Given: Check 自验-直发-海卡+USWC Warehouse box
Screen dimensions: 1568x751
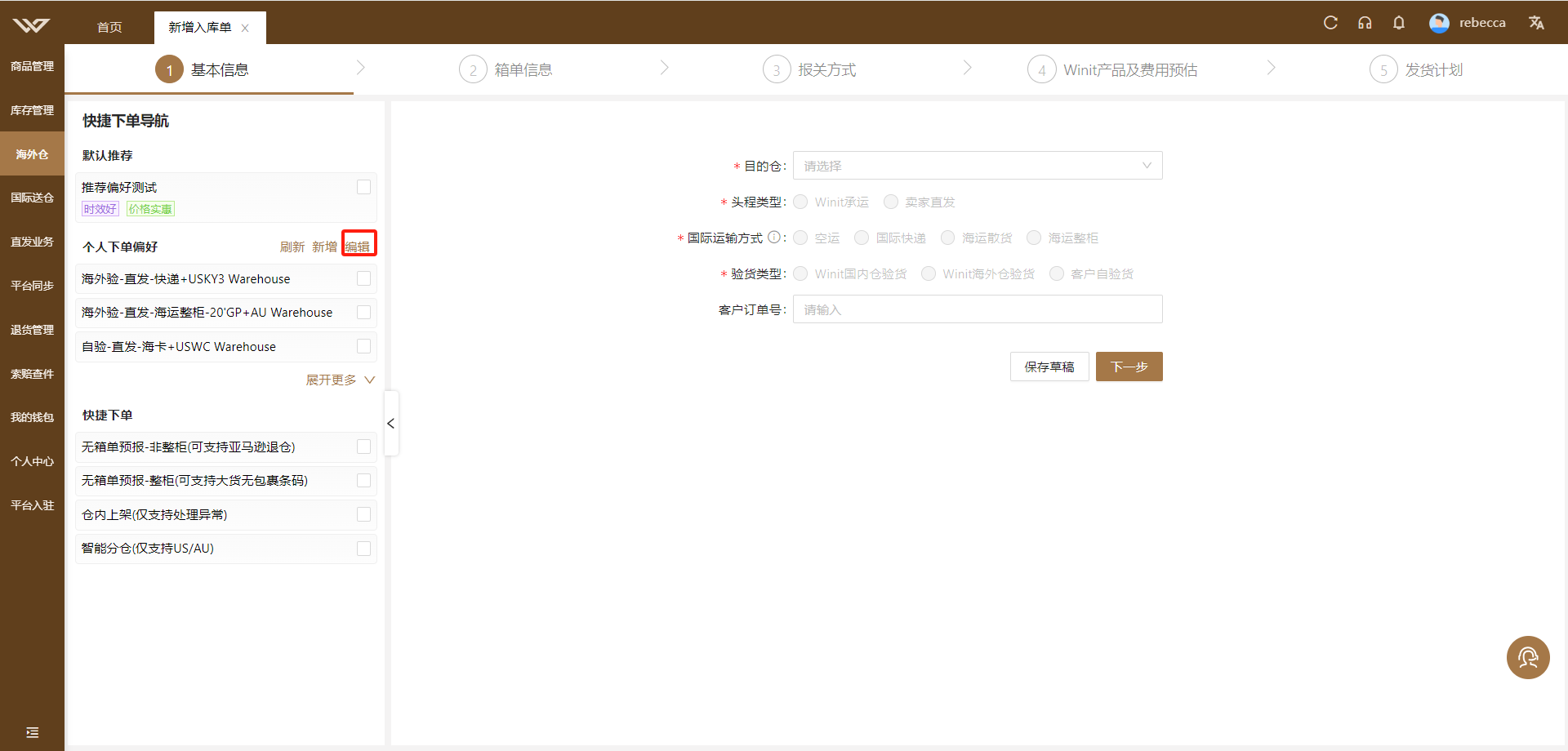Looking at the screenshot, I should click(364, 346).
